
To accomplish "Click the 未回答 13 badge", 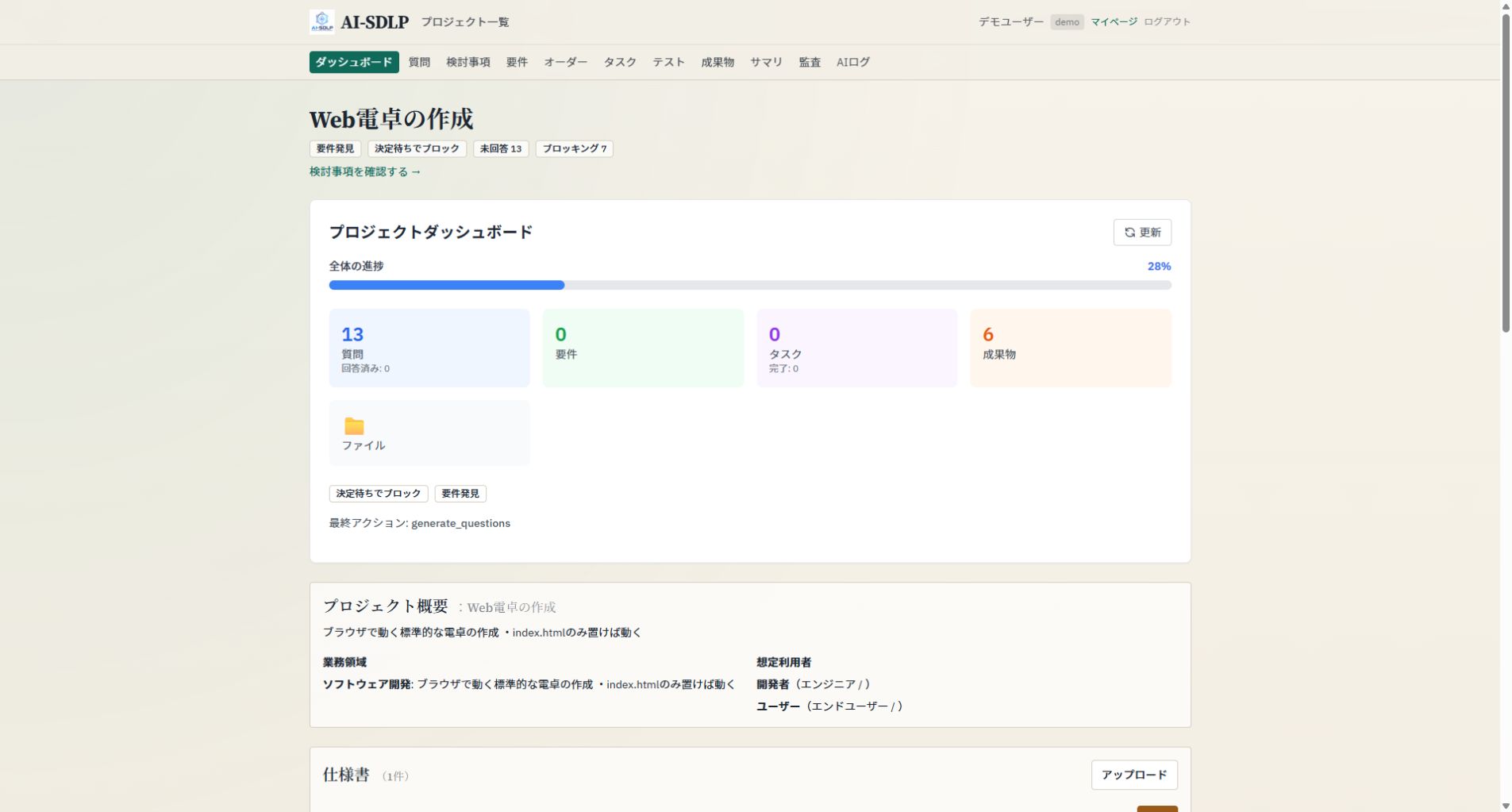I will pos(501,148).
